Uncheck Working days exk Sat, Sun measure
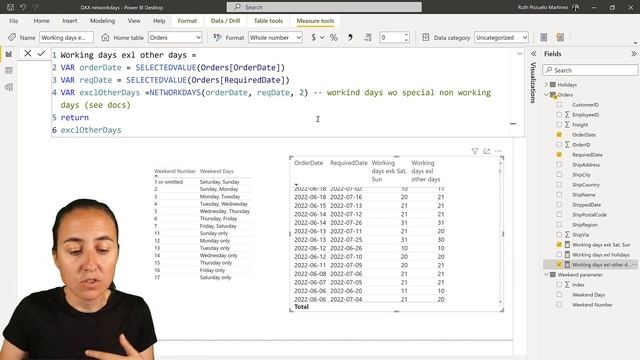 pos(559,244)
